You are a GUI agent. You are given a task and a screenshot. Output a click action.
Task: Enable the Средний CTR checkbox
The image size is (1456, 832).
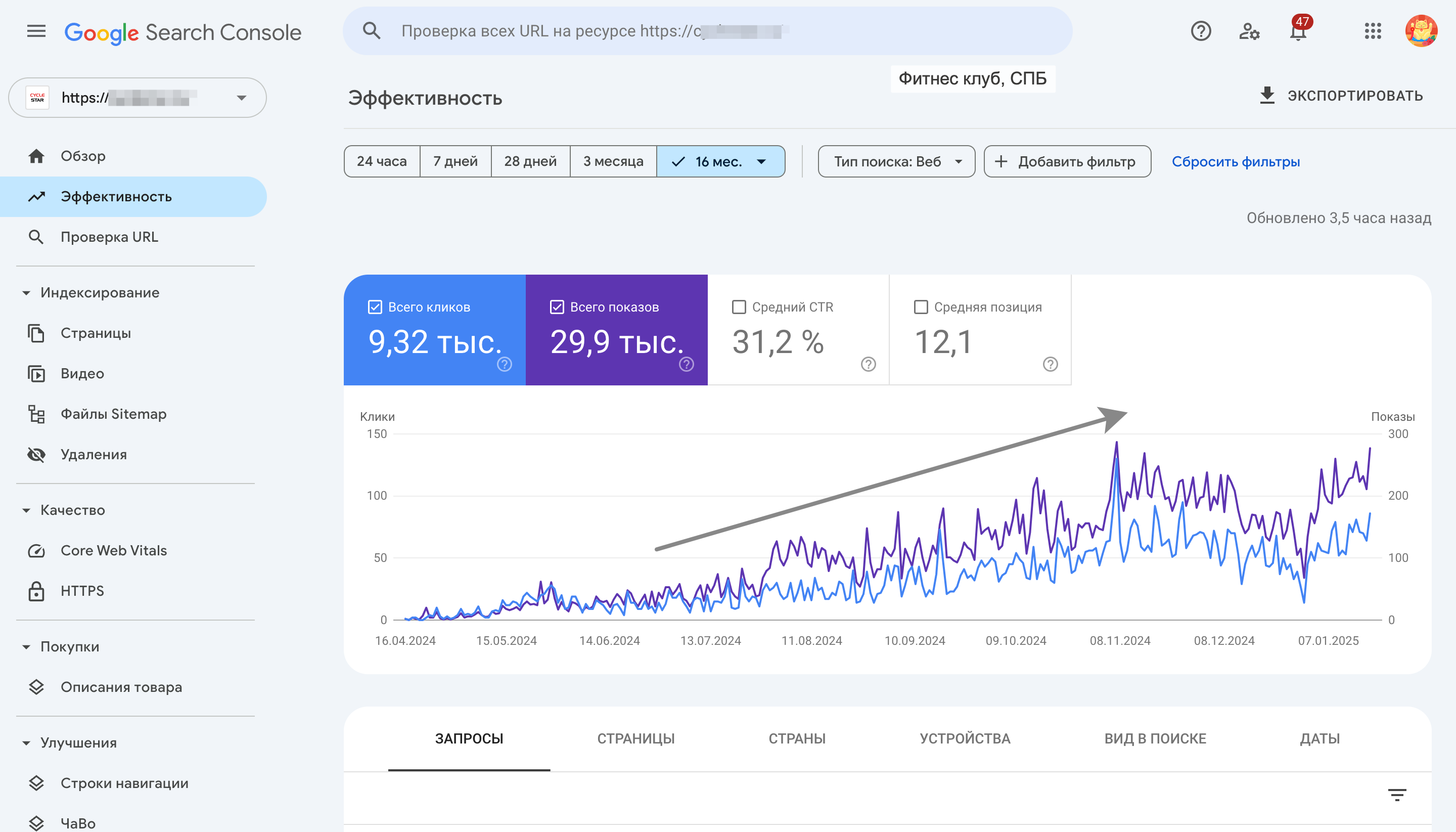click(x=739, y=307)
